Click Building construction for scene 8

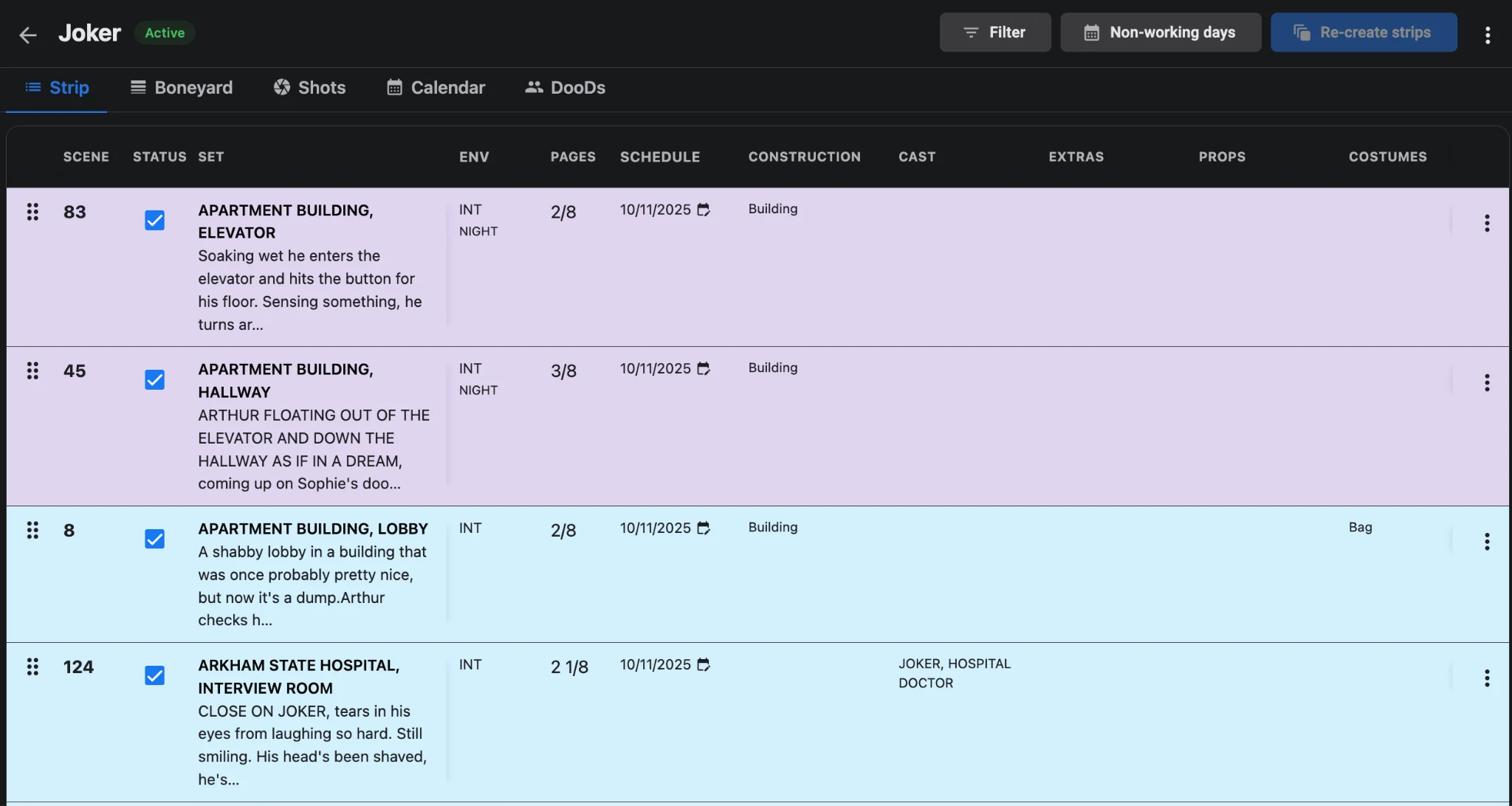pyautogui.click(x=773, y=527)
